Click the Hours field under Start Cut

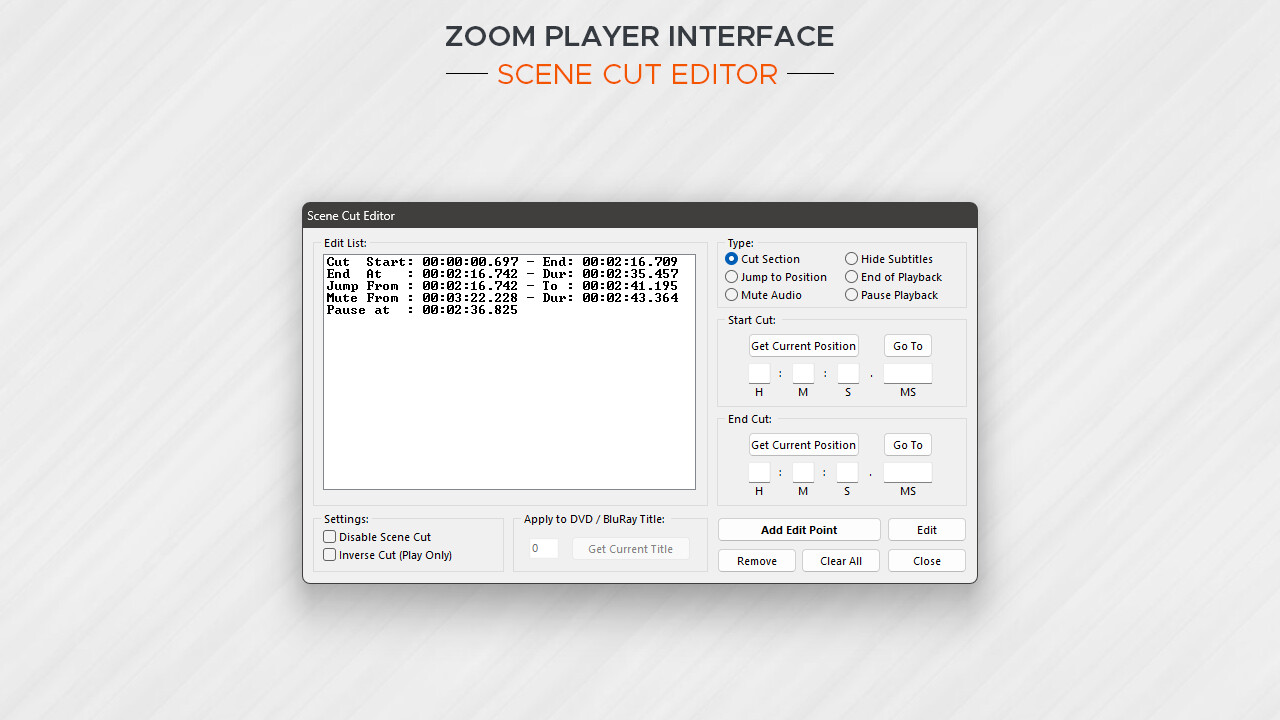759,372
